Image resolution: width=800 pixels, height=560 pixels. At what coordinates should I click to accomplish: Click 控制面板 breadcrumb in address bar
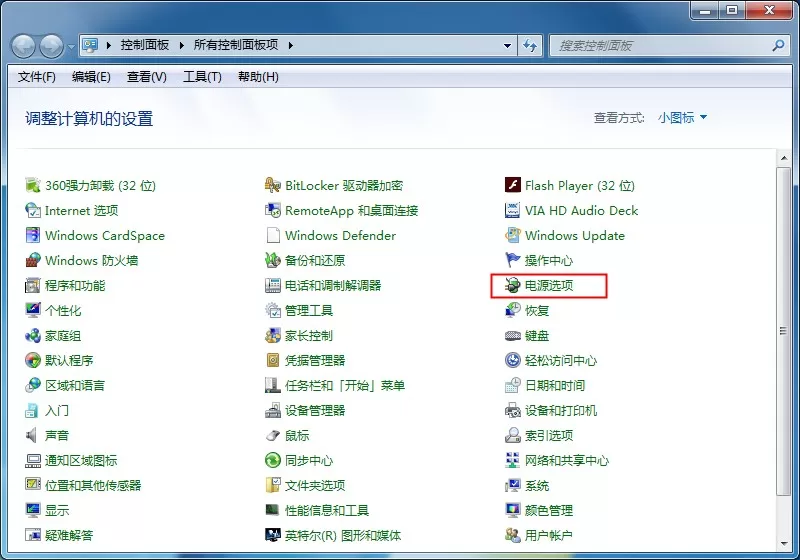[x=144, y=45]
